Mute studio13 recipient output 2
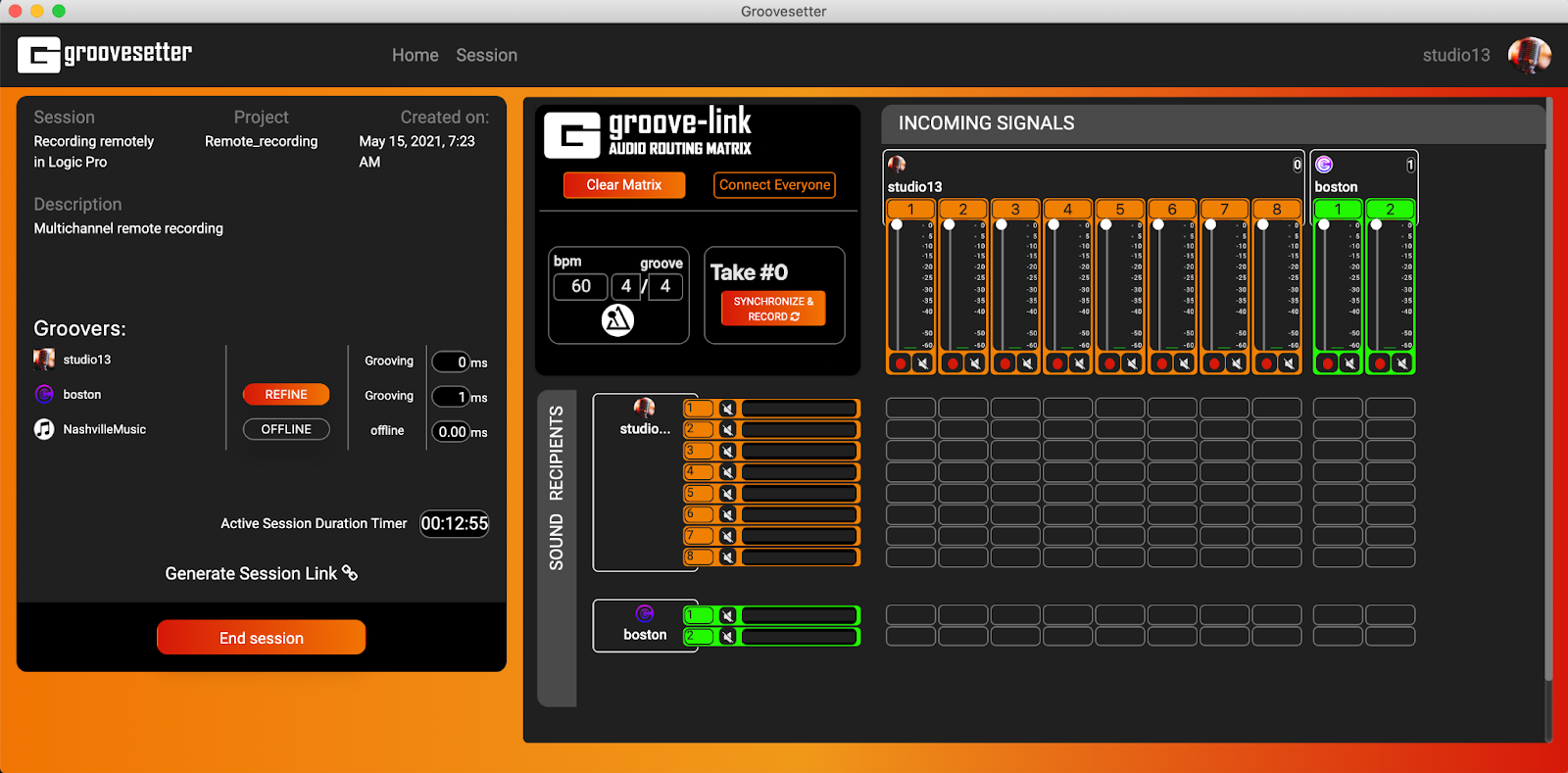The height and width of the screenshot is (773, 1568). pyautogui.click(x=727, y=429)
